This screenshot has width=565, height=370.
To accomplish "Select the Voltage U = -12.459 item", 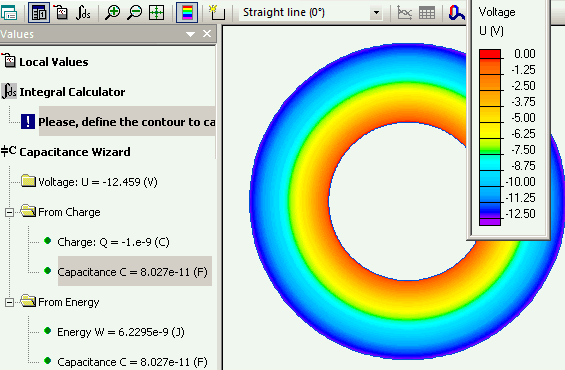I will (x=98, y=182).
